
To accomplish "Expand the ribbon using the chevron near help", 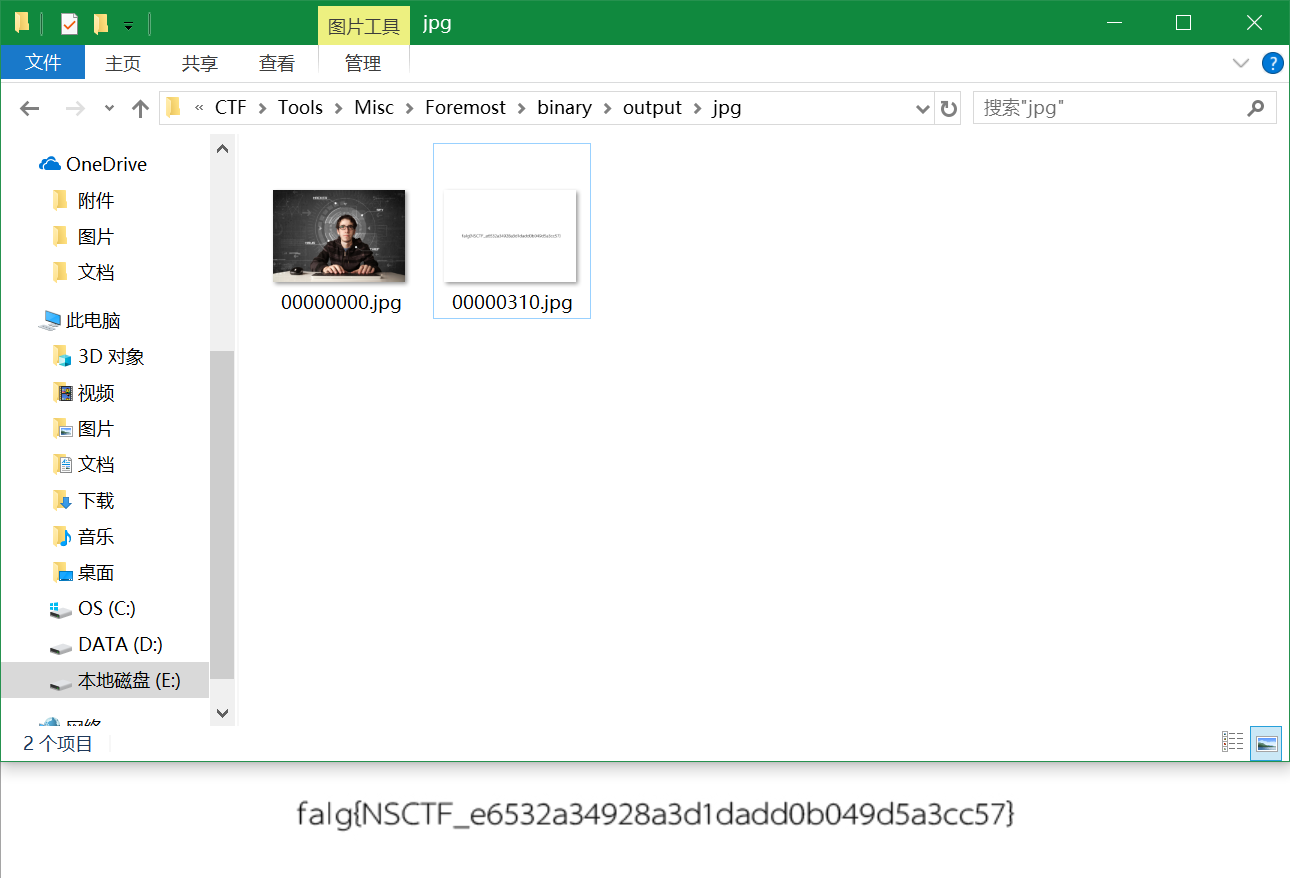I will point(1240,63).
